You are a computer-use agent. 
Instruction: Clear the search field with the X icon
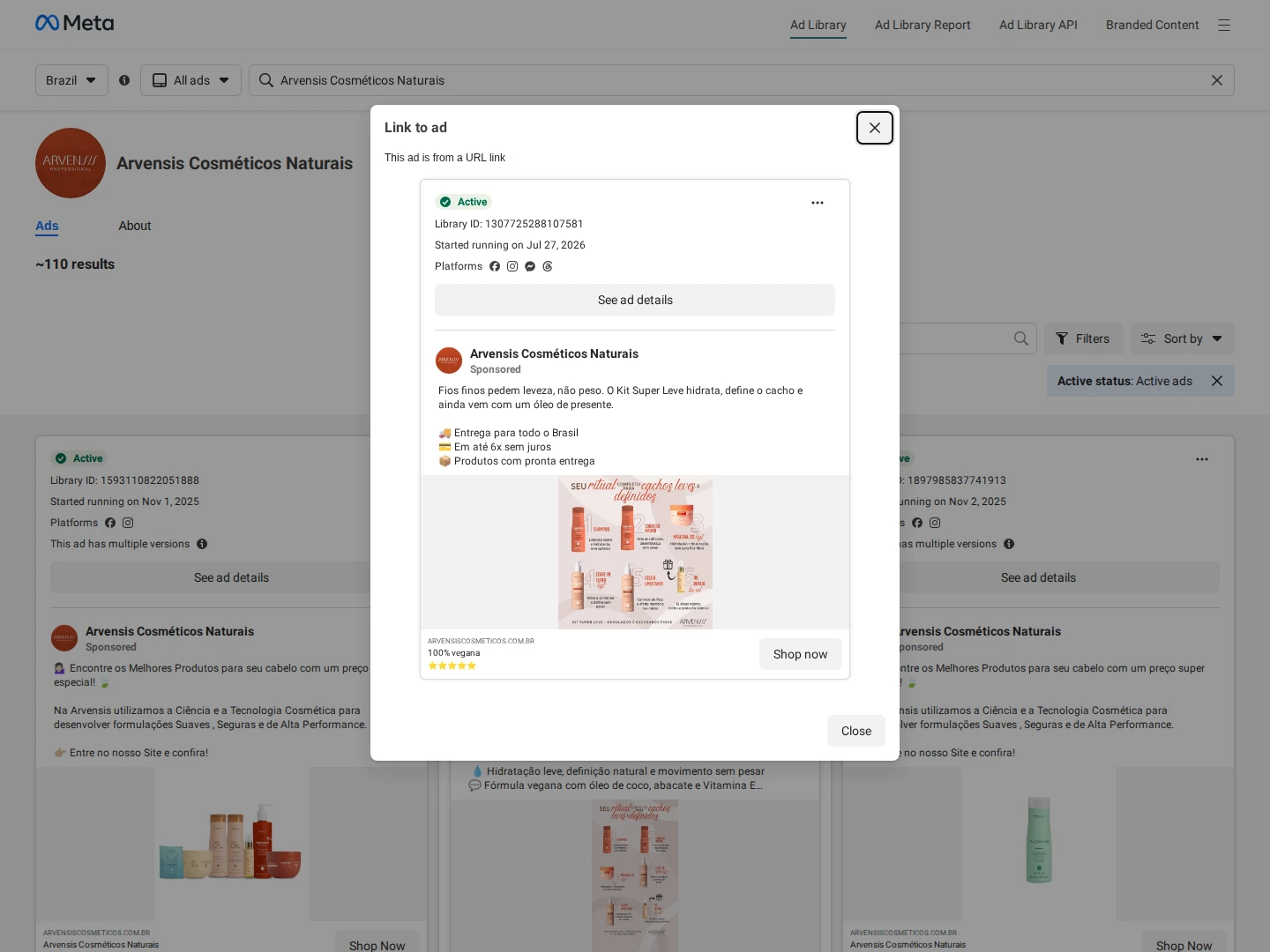pyautogui.click(x=1217, y=80)
